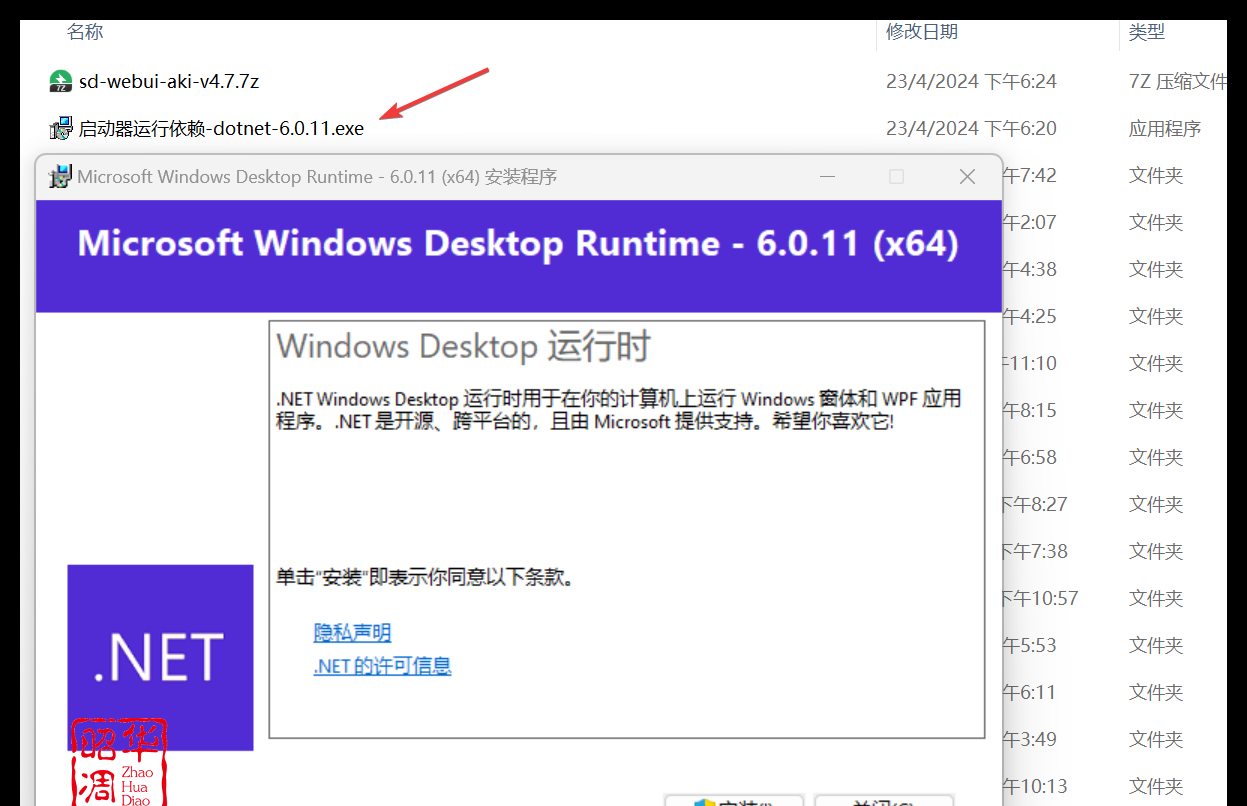Click the 7Z 压缩文件 type cell
This screenshot has height=806, width=1247.
[1178, 81]
